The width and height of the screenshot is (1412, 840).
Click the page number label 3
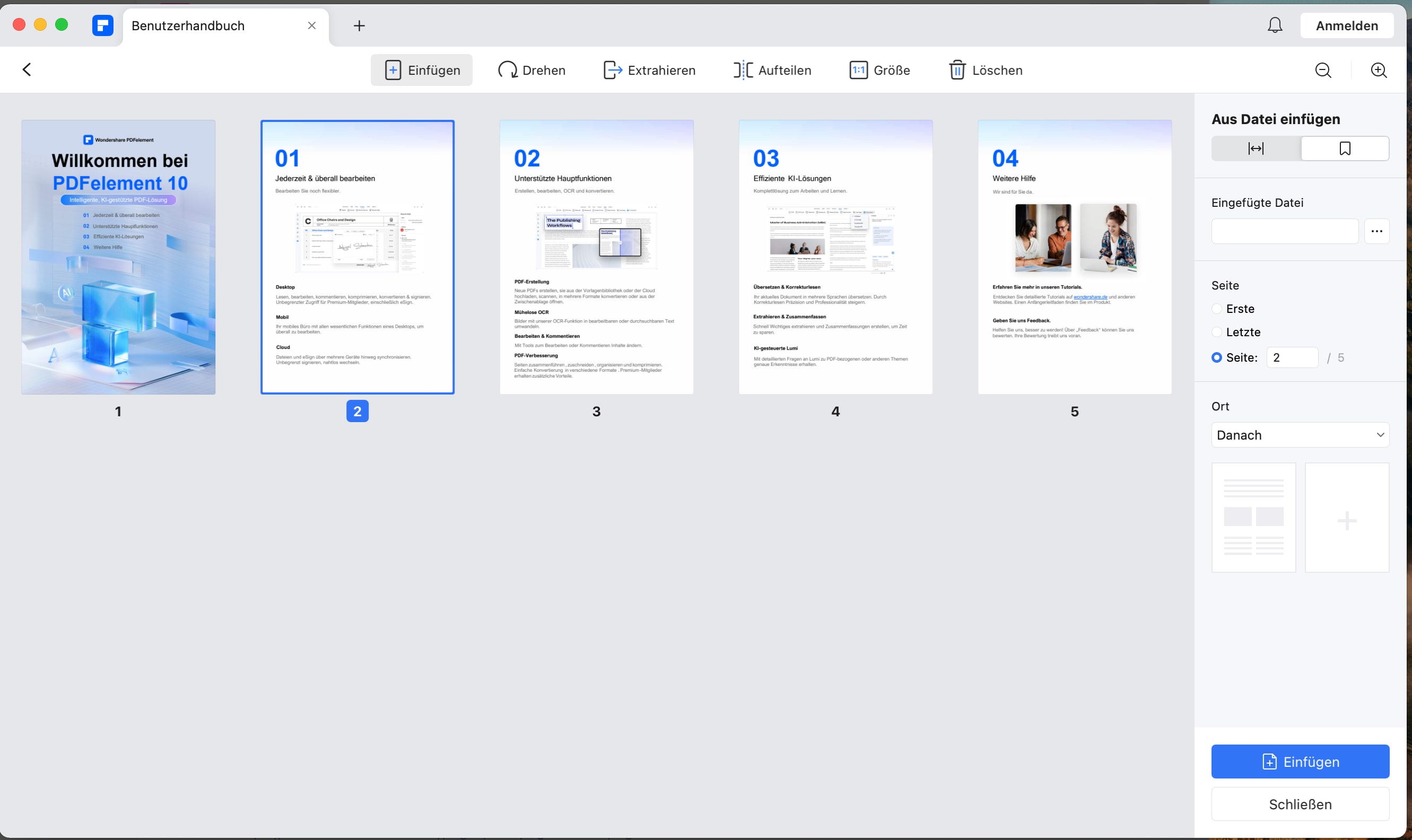point(596,412)
